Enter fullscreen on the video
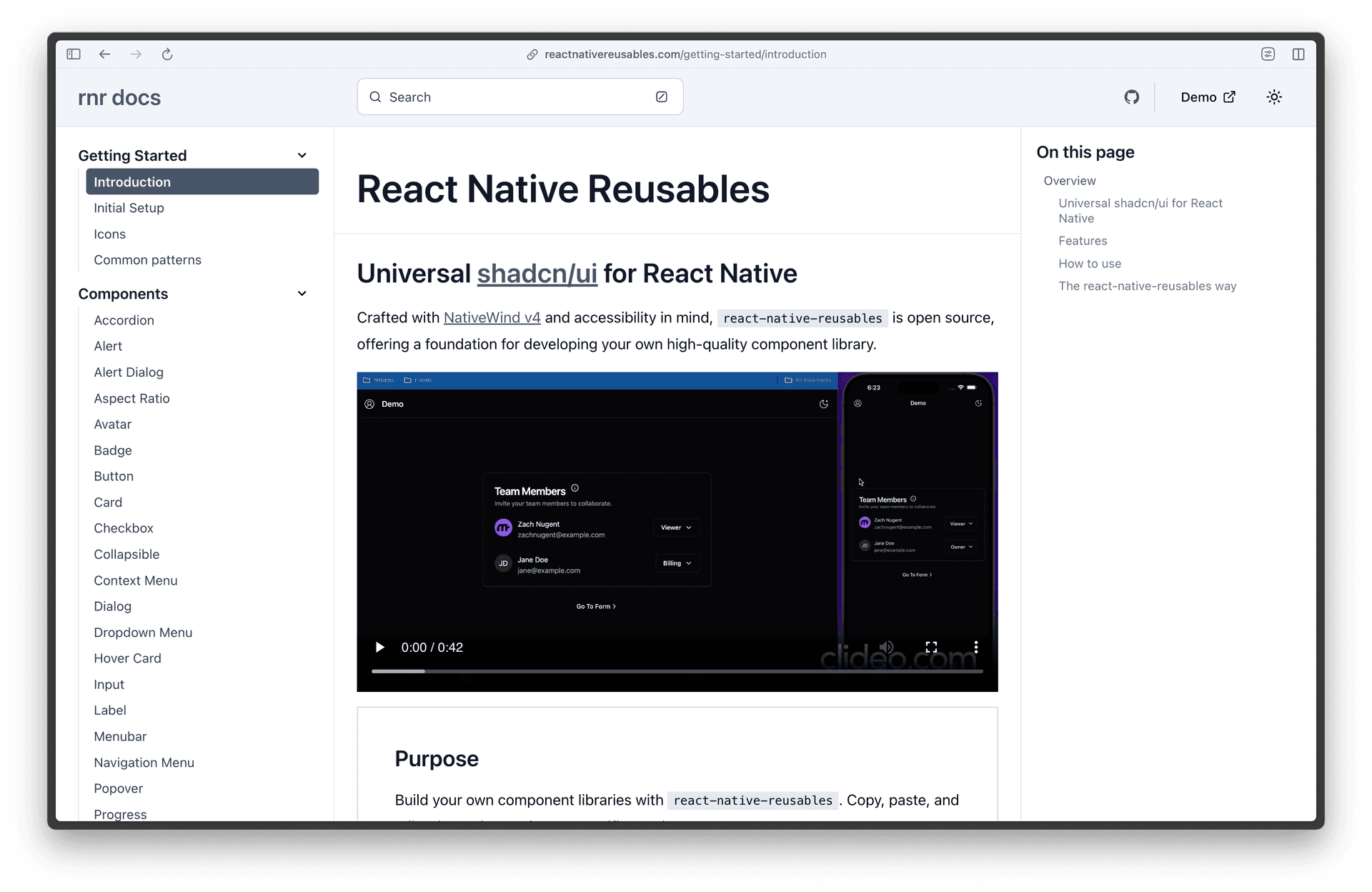 [x=931, y=648]
